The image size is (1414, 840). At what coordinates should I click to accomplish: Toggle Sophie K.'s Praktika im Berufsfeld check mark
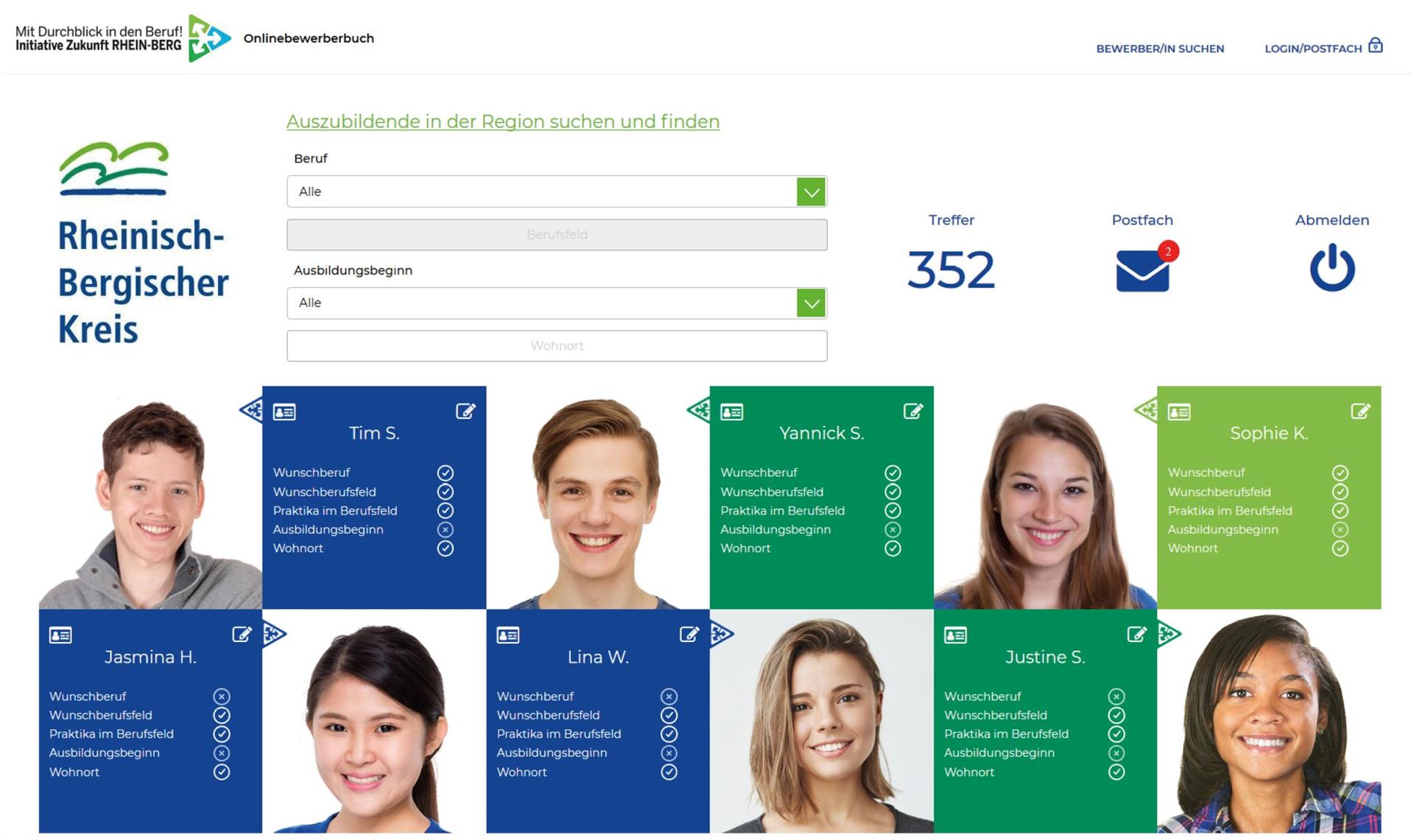[x=1340, y=510]
